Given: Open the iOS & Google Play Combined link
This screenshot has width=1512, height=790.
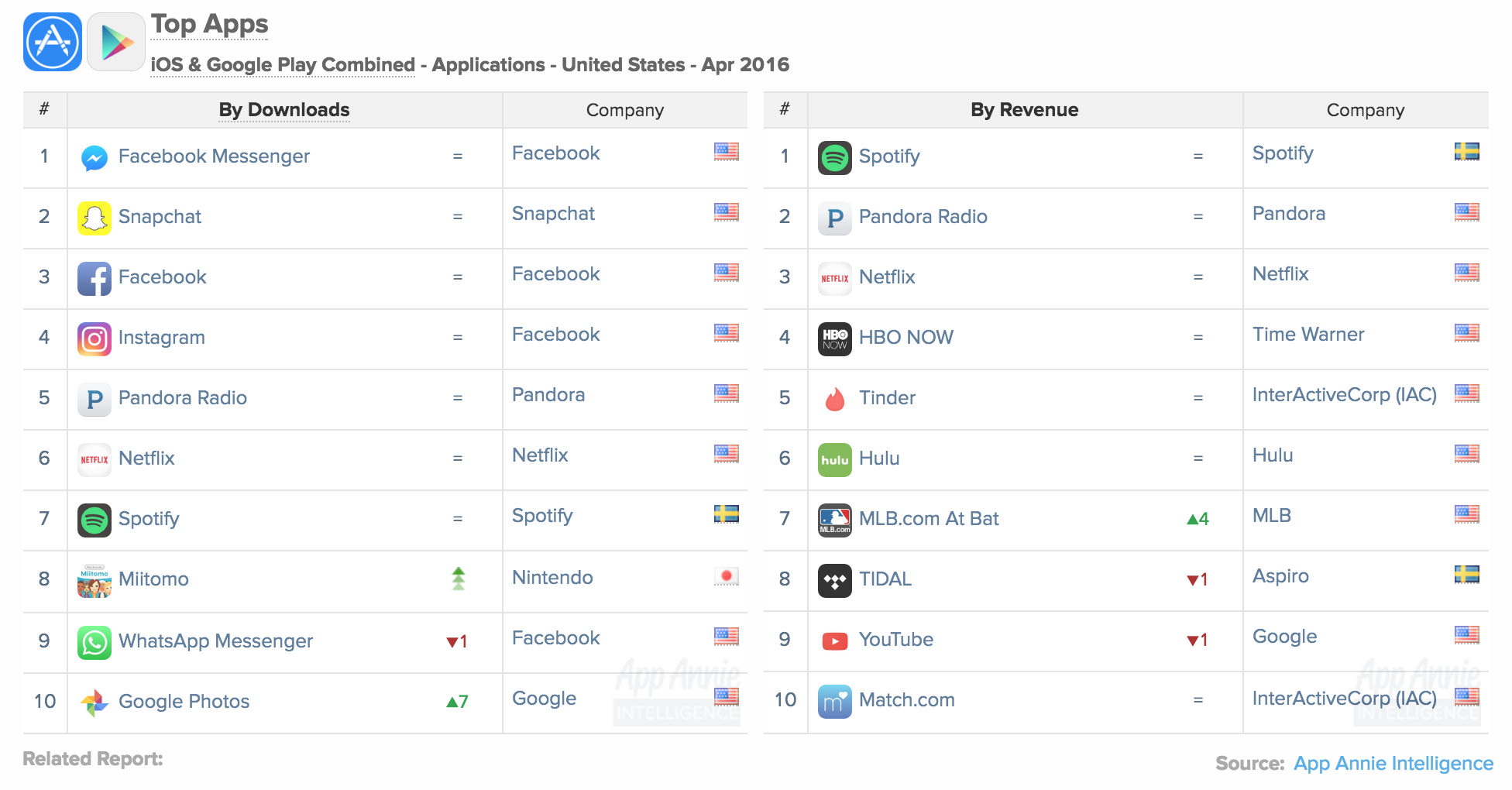Looking at the screenshot, I should [283, 65].
